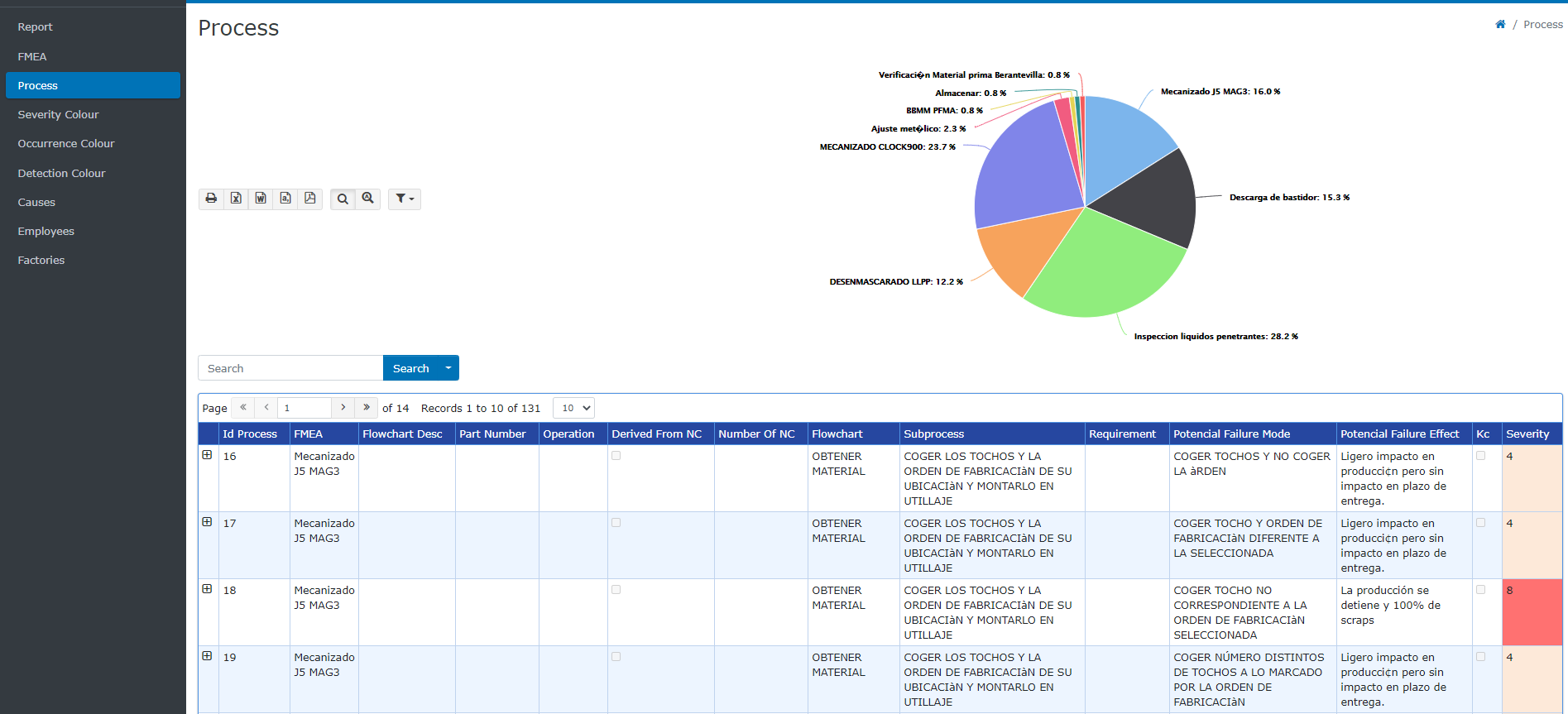Go to next page of records
Image resolution: width=1568 pixels, height=714 pixels.
click(x=343, y=407)
